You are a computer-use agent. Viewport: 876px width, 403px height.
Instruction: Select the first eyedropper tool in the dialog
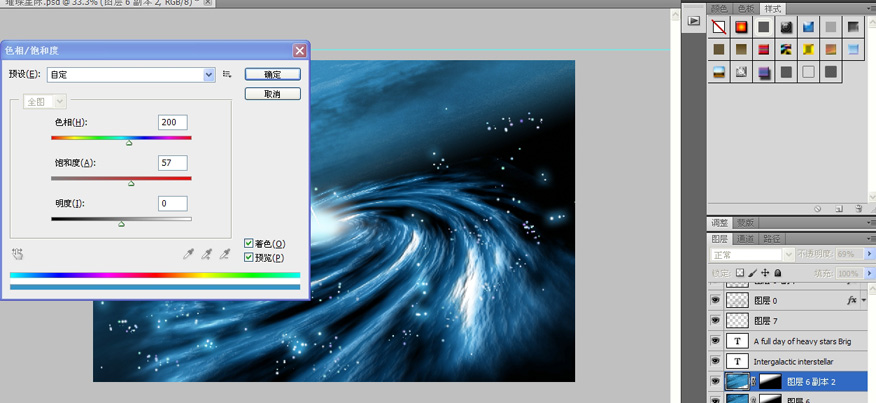188,254
